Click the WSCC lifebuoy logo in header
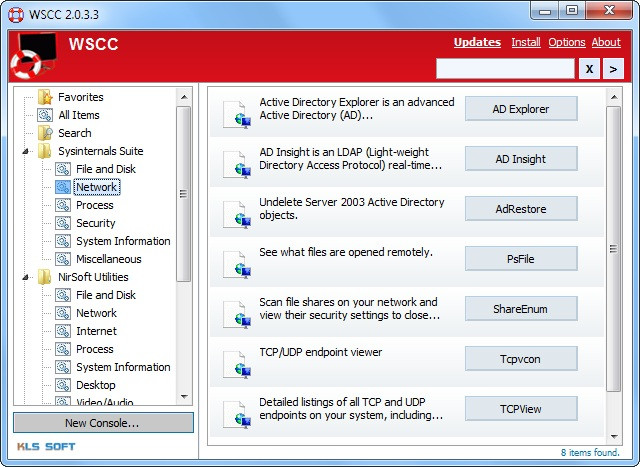Viewport: 640px width, 467px height. [33, 56]
